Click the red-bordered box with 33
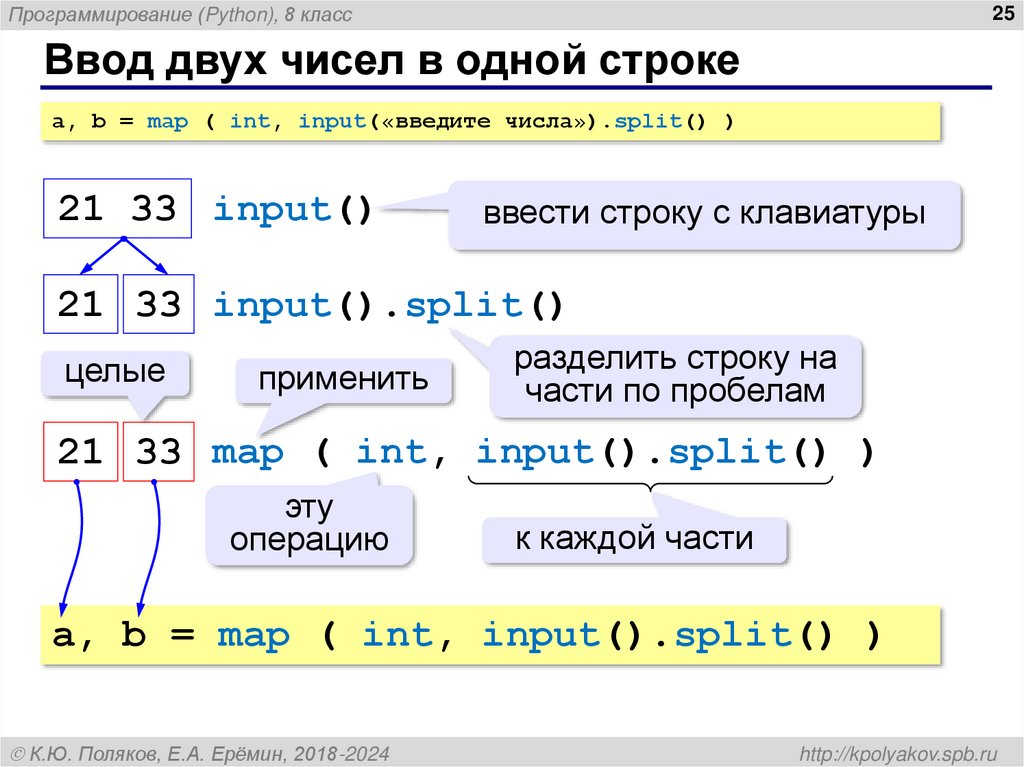 point(159,451)
